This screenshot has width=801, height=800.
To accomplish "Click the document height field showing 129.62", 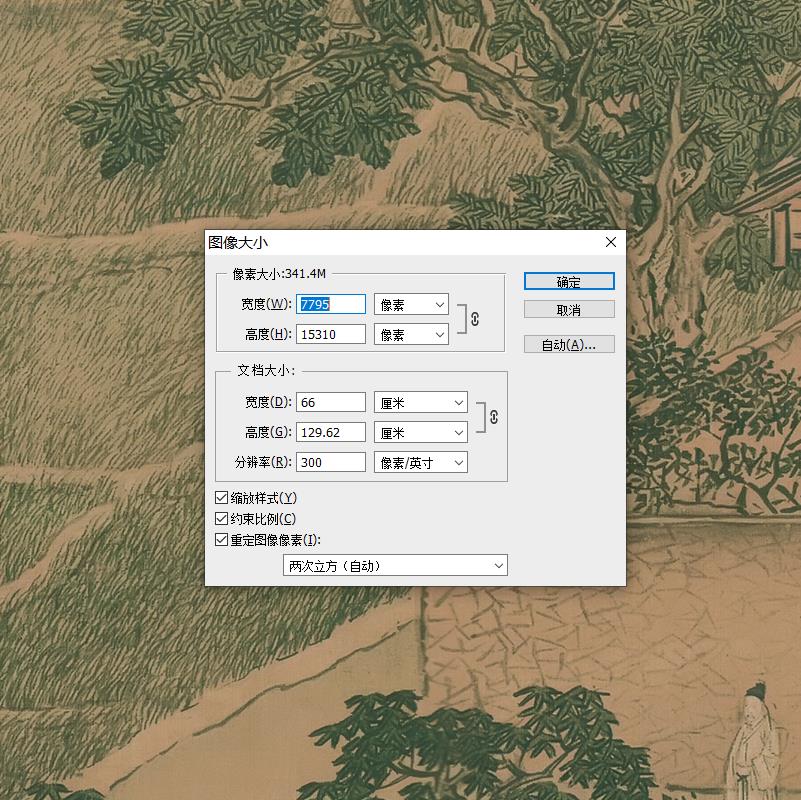I will coord(331,432).
